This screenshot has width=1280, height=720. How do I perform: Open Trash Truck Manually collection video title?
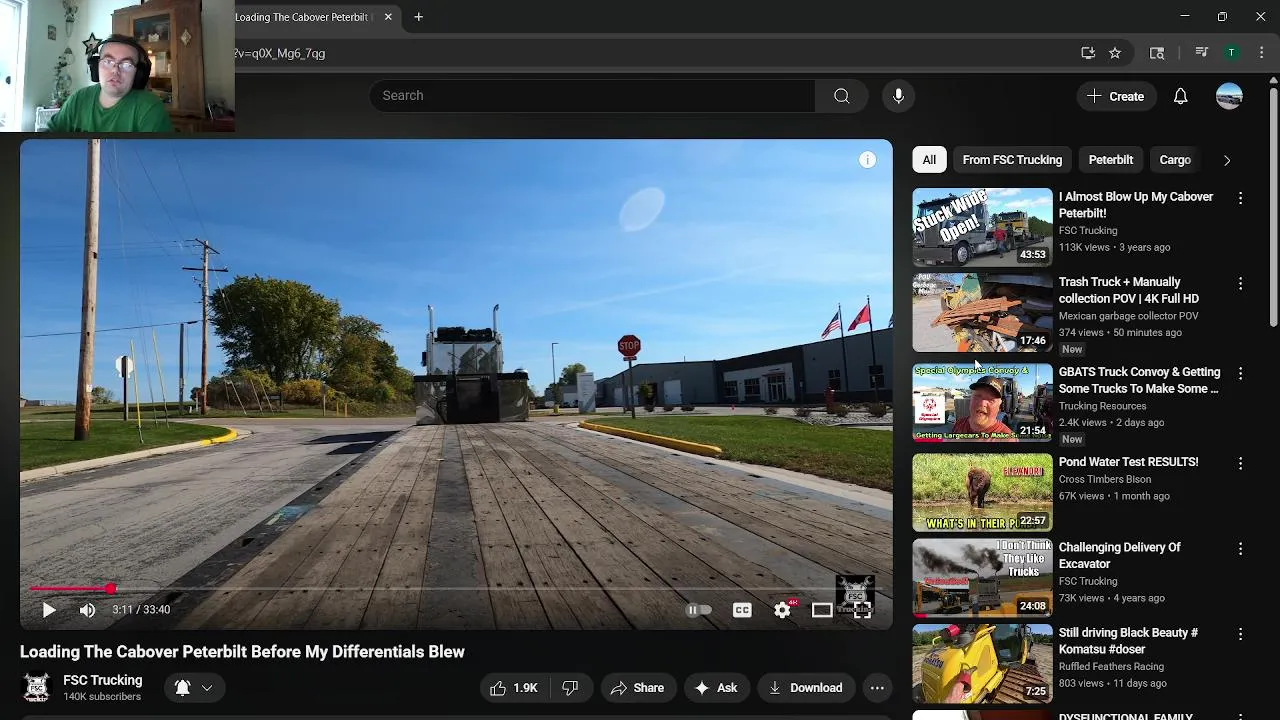[1129, 290]
